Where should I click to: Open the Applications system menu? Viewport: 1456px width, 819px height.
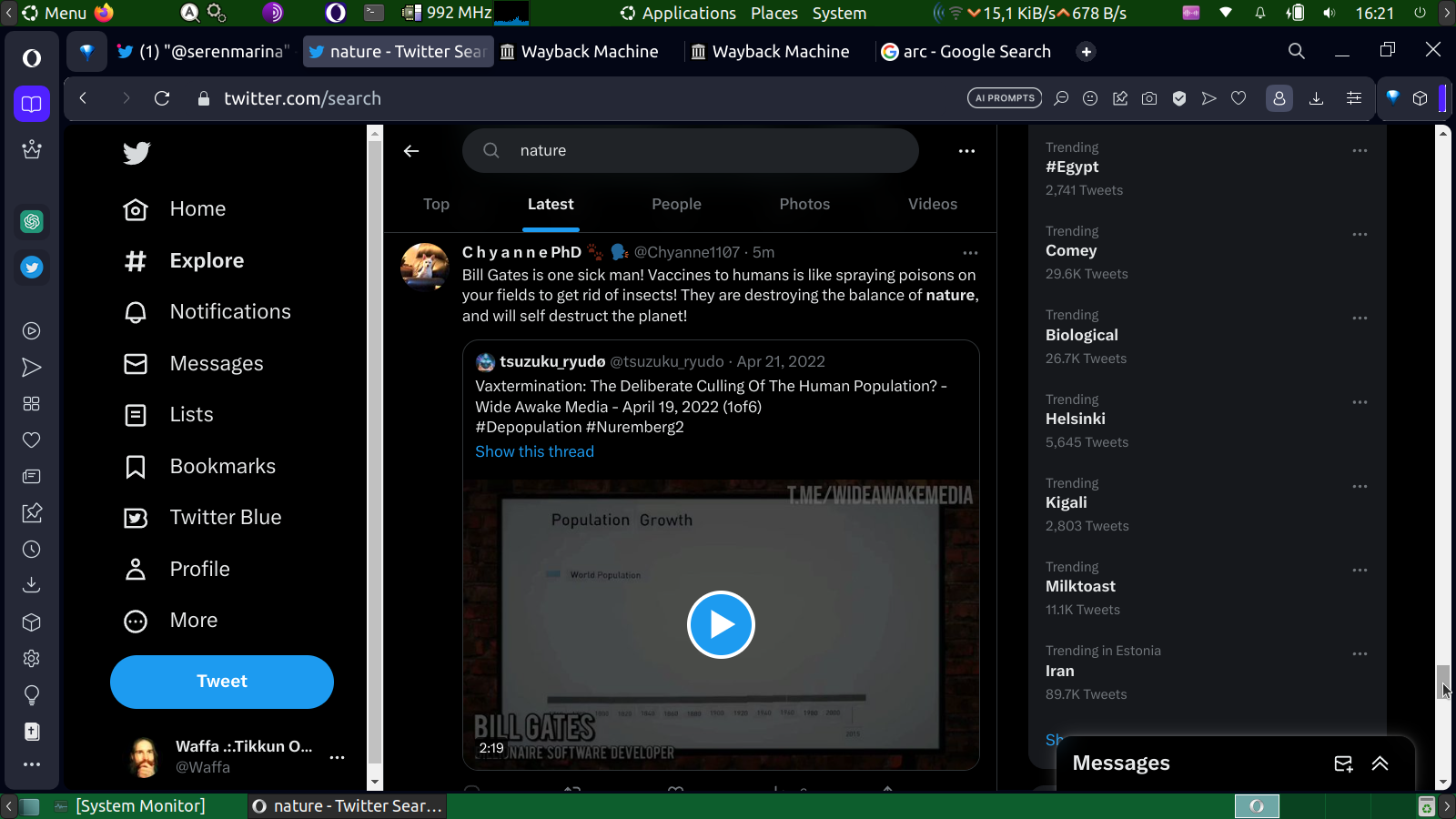(679, 13)
